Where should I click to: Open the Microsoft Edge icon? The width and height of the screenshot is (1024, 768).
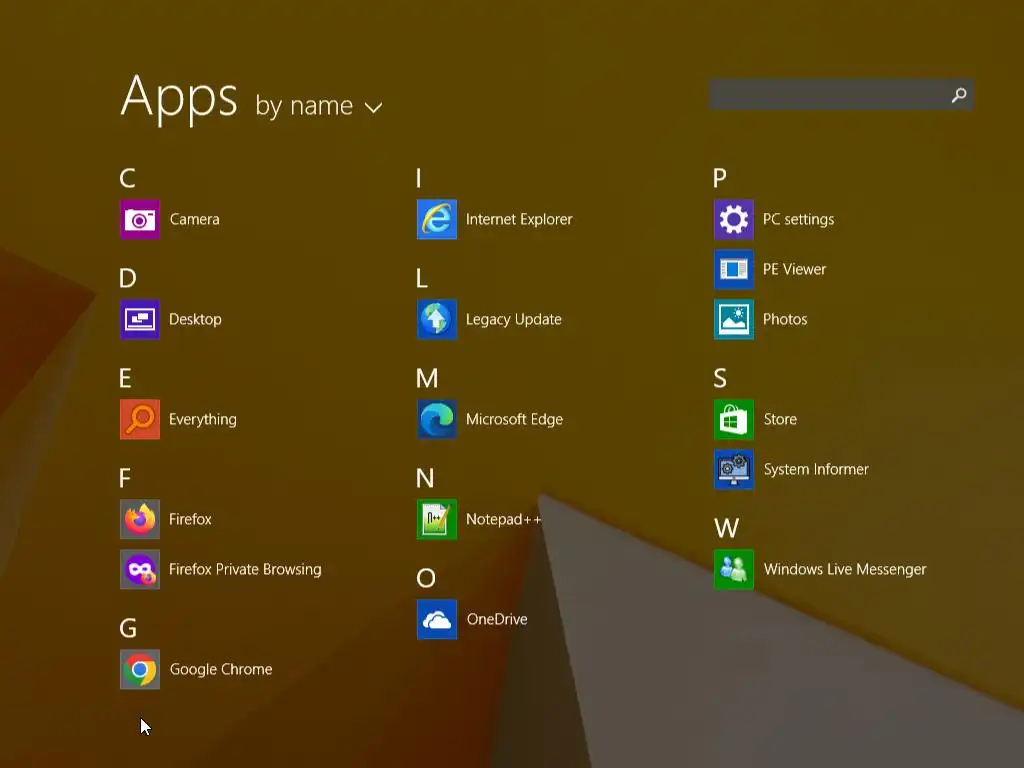tap(437, 419)
